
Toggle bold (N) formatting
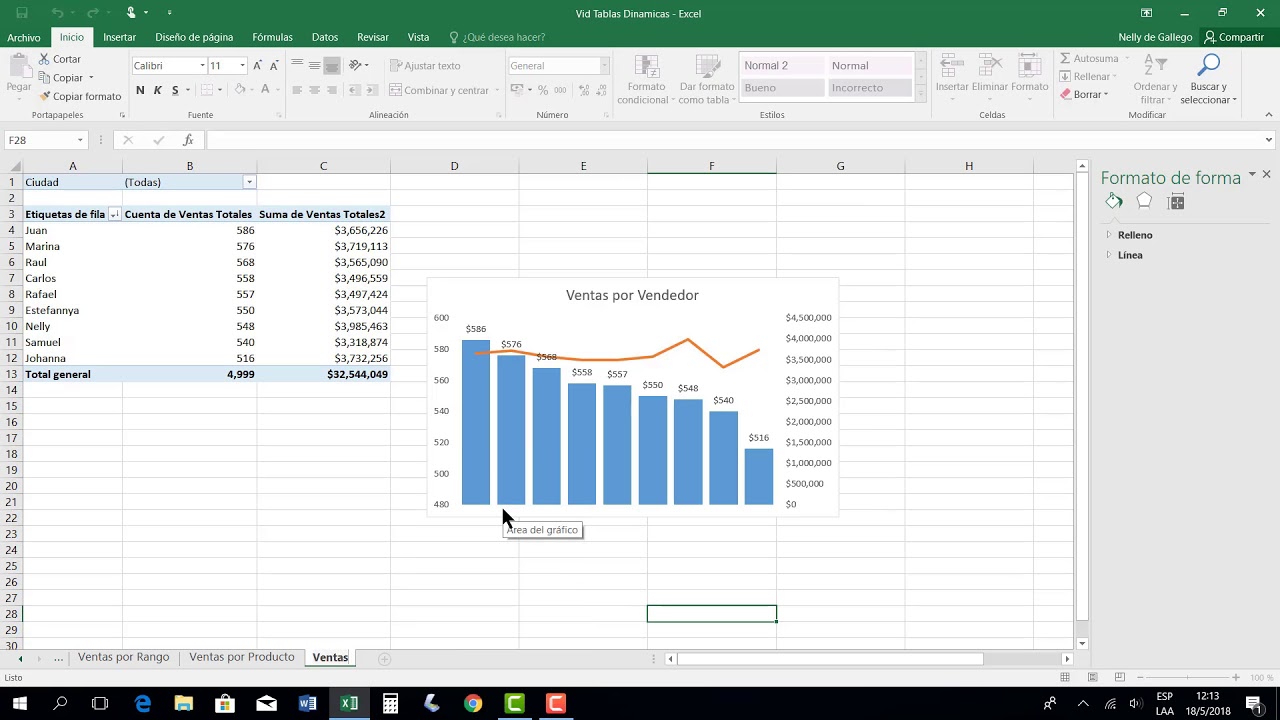(x=140, y=90)
